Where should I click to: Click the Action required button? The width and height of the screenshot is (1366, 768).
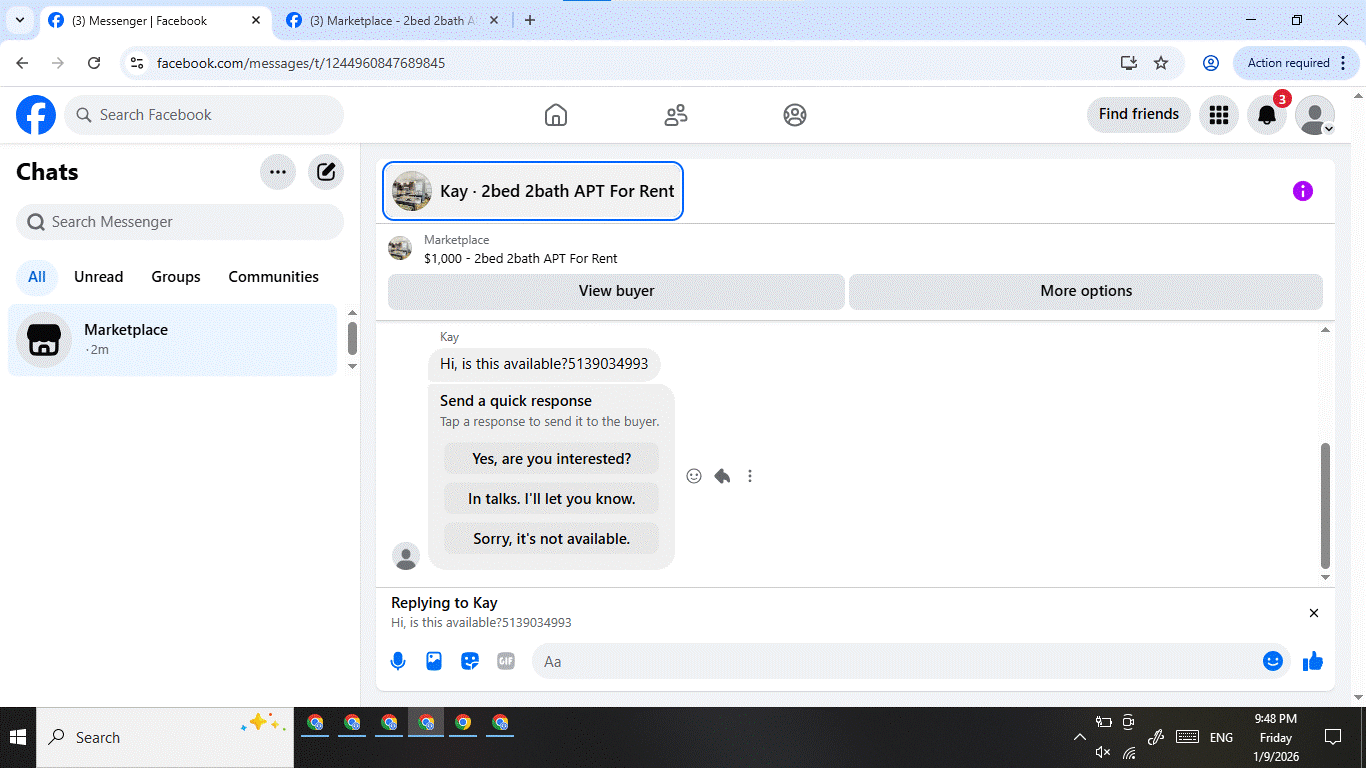[x=1296, y=63]
